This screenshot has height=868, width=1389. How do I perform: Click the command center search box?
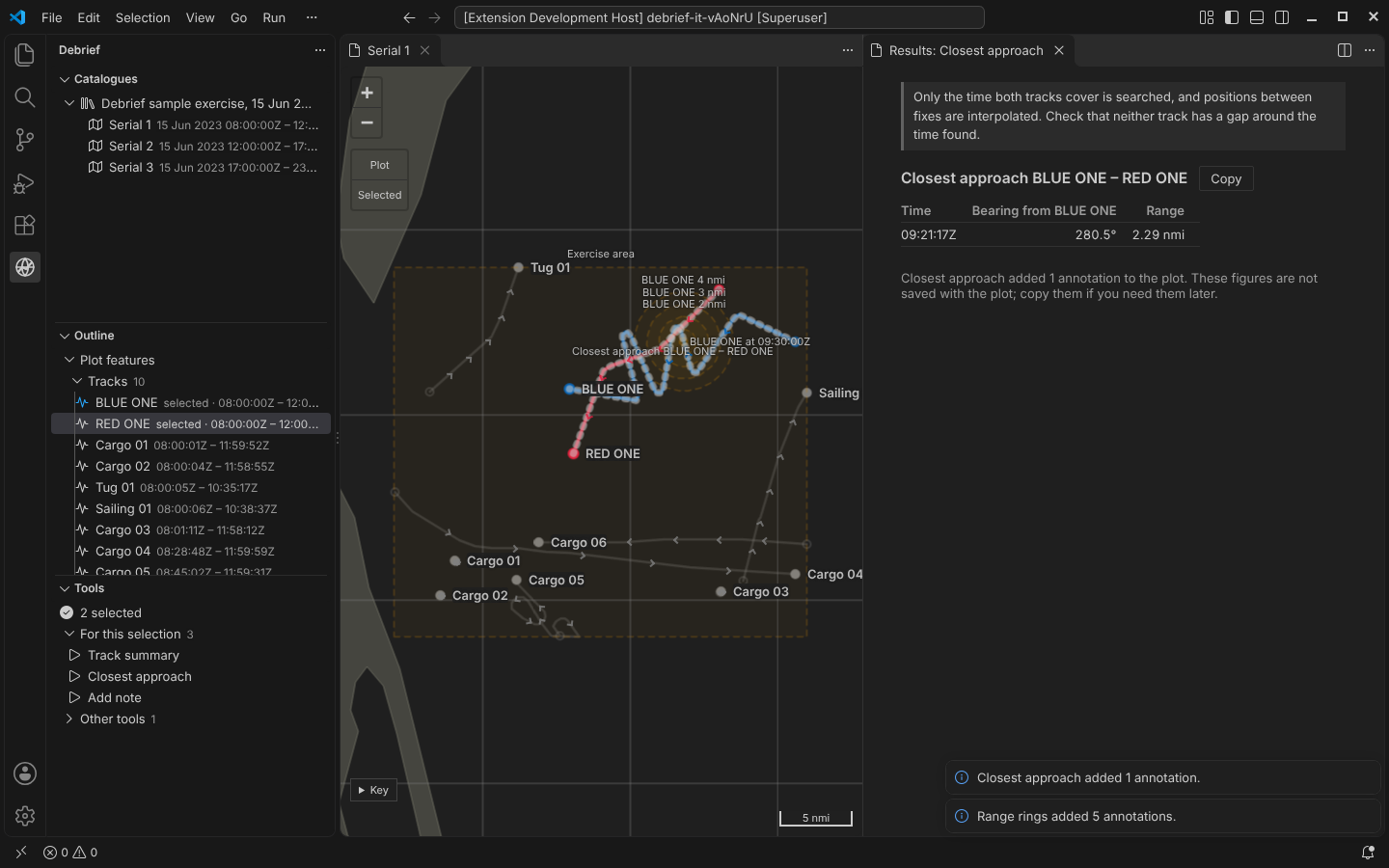click(x=719, y=17)
